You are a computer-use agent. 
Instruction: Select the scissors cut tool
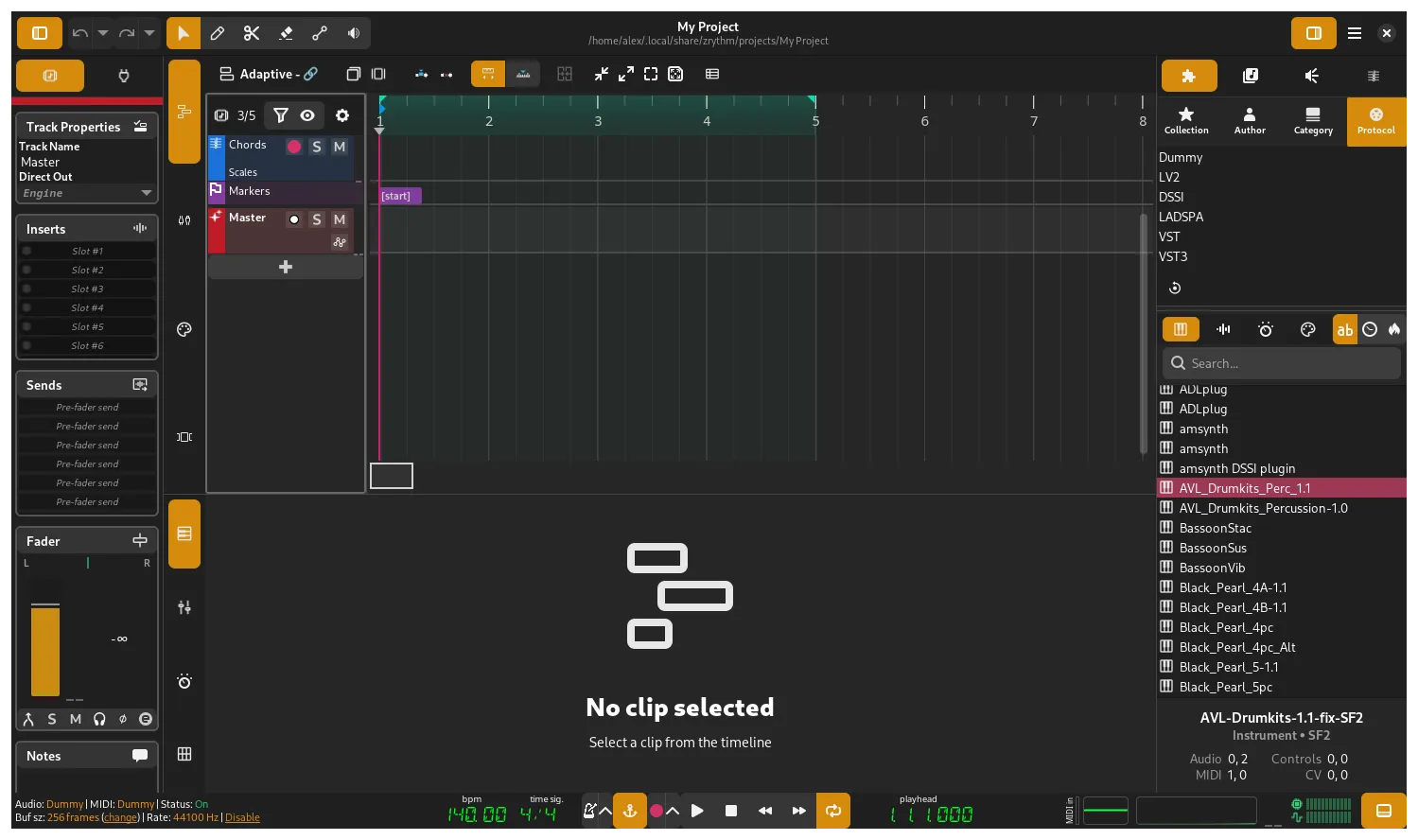point(252,33)
